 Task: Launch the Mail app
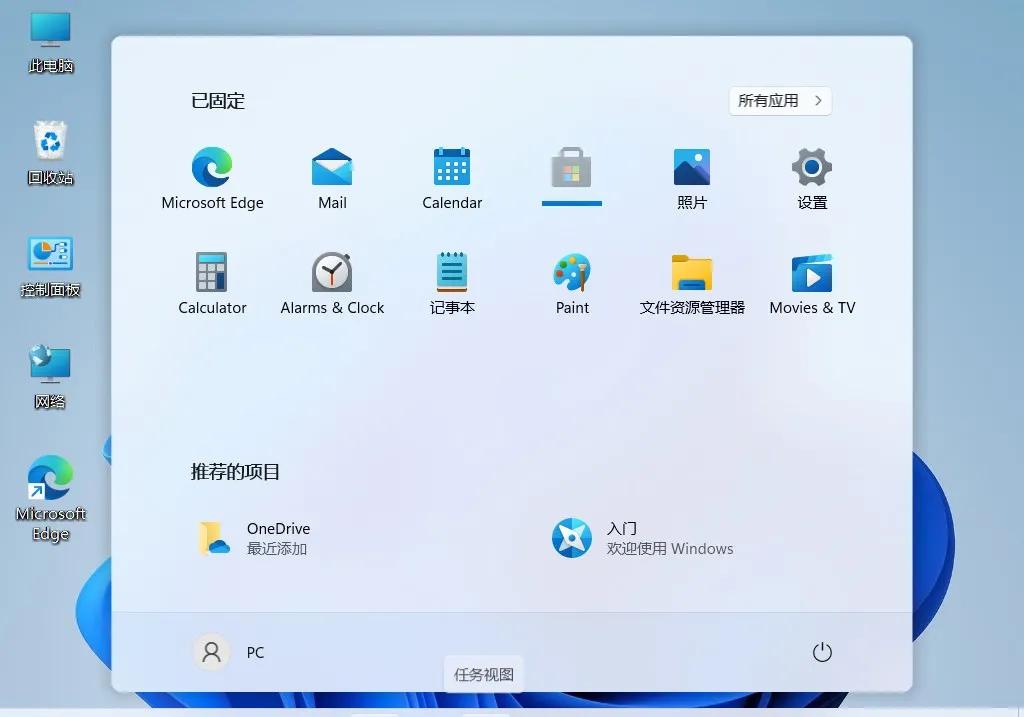pyautogui.click(x=332, y=178)
